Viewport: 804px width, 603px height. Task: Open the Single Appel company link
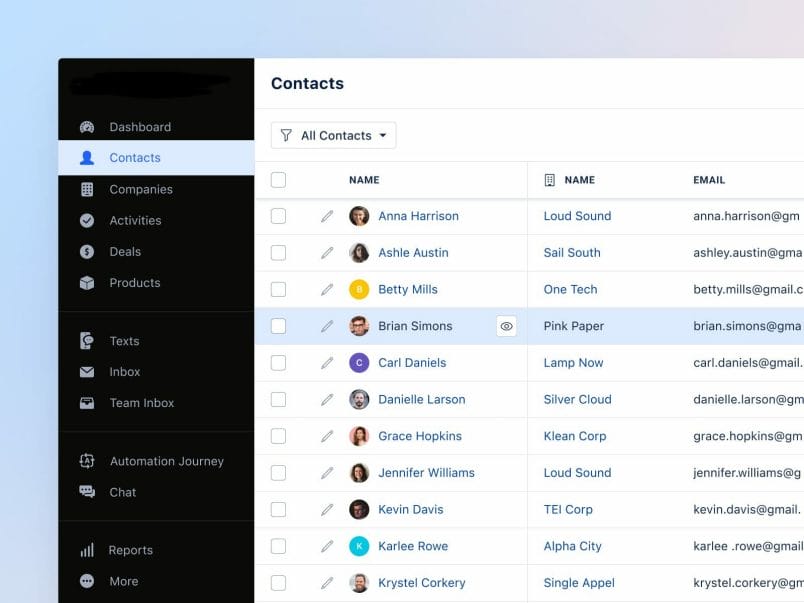pos(579,583)
